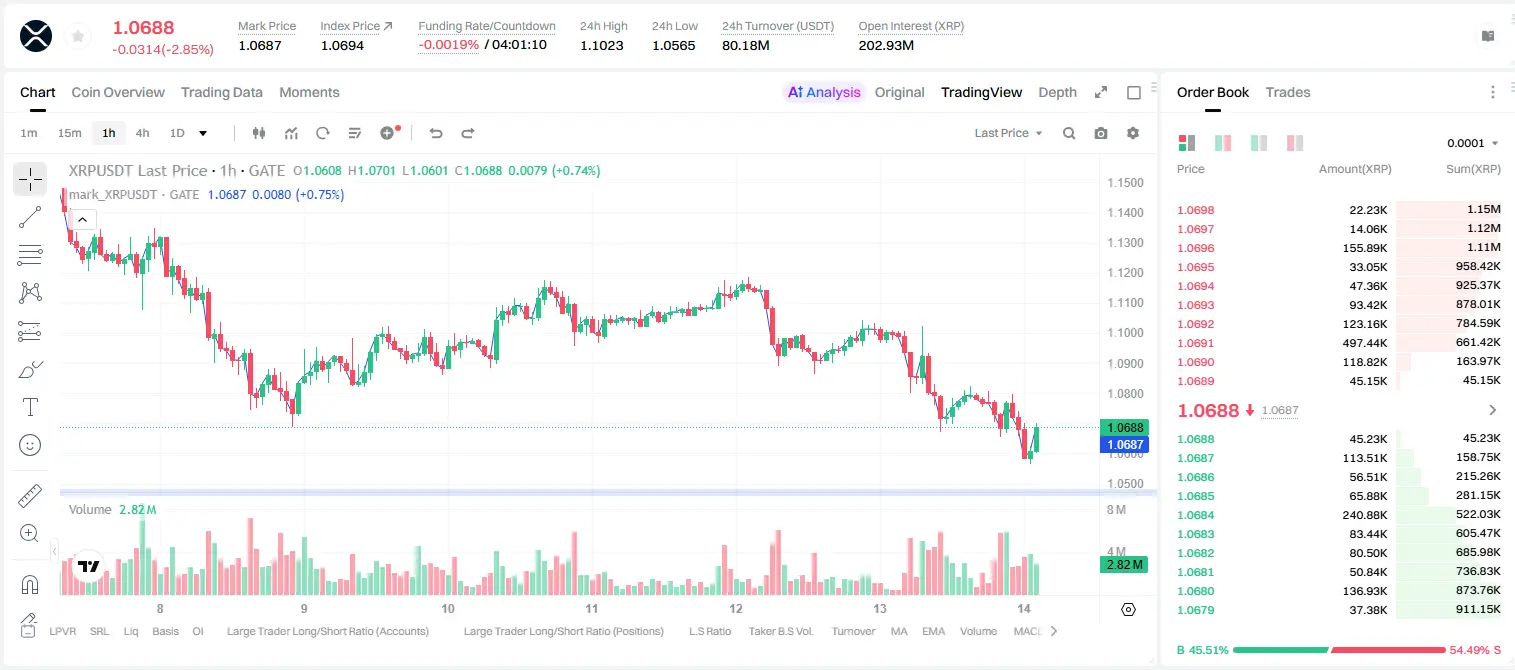Show only sell orders in order book

(x=1295, y=143)
